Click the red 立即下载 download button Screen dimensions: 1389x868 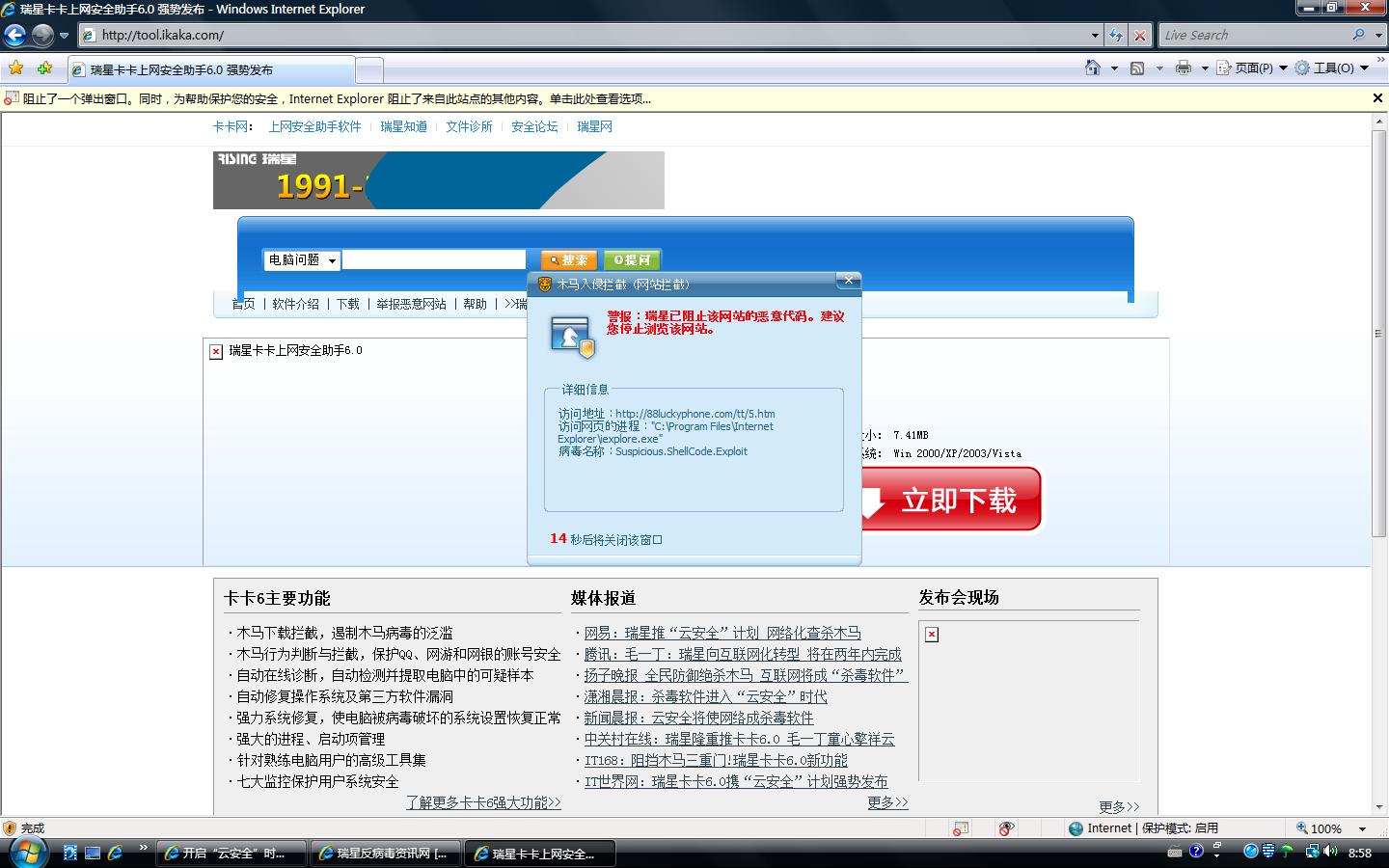coord(950,500)
